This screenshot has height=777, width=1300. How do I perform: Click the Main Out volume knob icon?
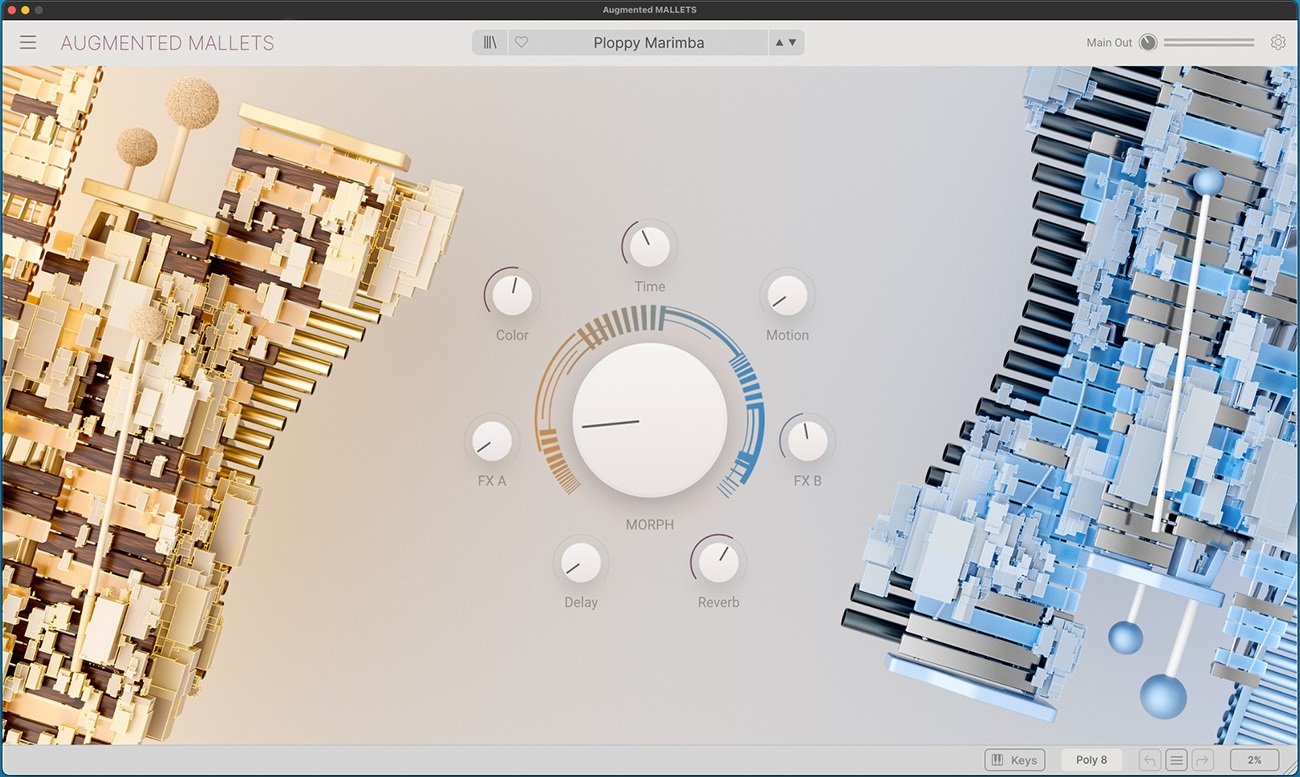(x=1148, y=42)
